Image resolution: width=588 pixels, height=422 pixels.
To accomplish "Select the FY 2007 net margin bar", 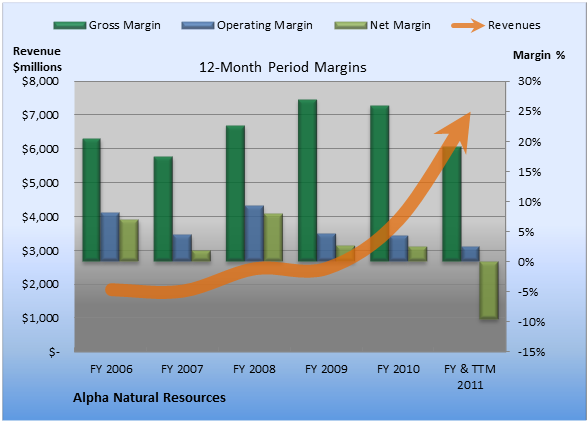I will (x=201, y=255).
